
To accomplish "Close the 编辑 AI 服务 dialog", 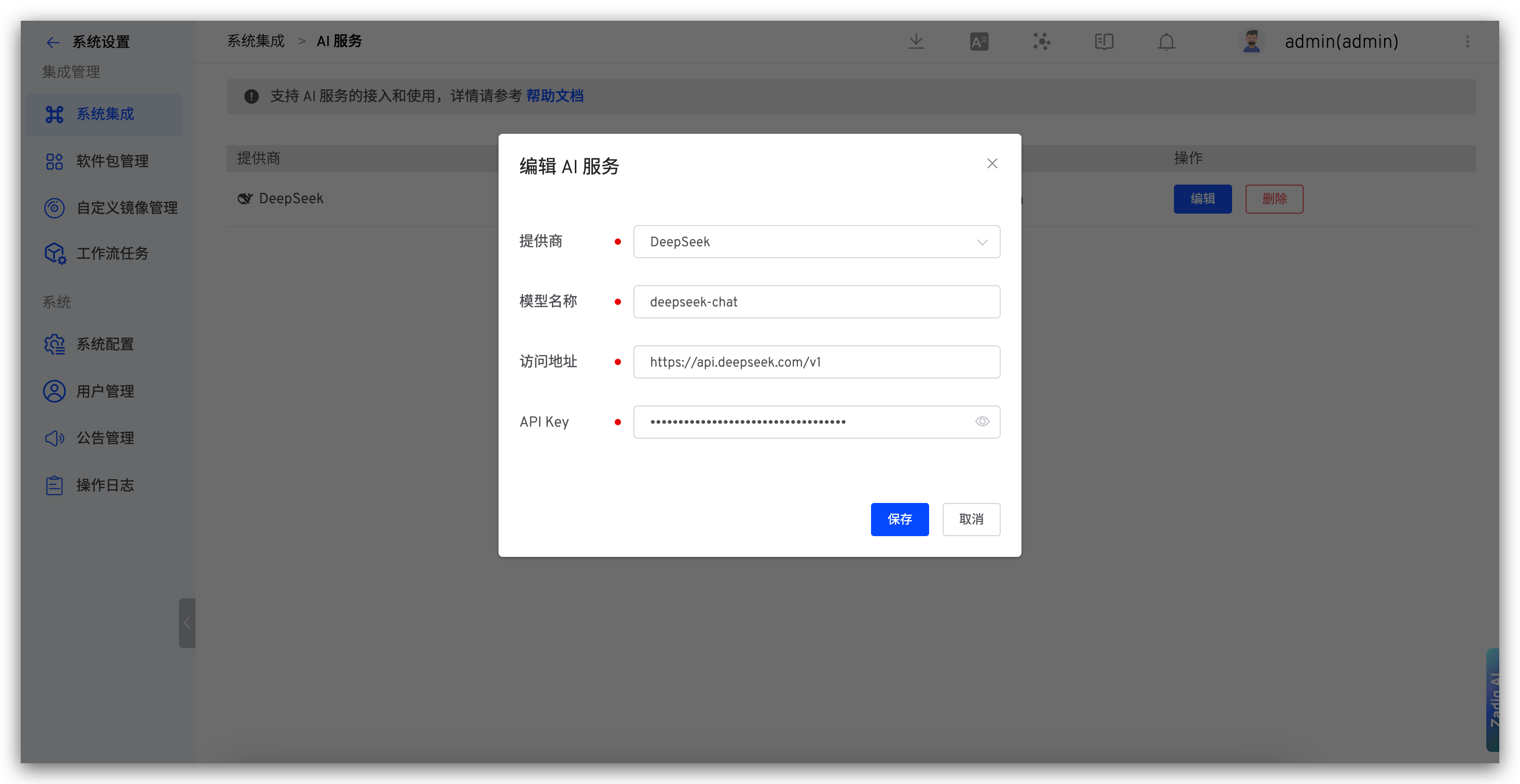I will click(x=992, y=163).
